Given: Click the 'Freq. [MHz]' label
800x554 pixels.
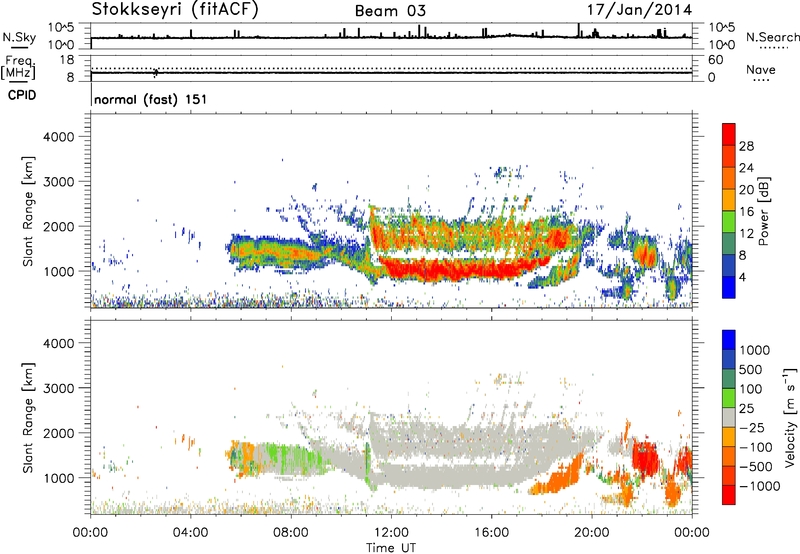Looking at the screenshot, I should point(18,68).
